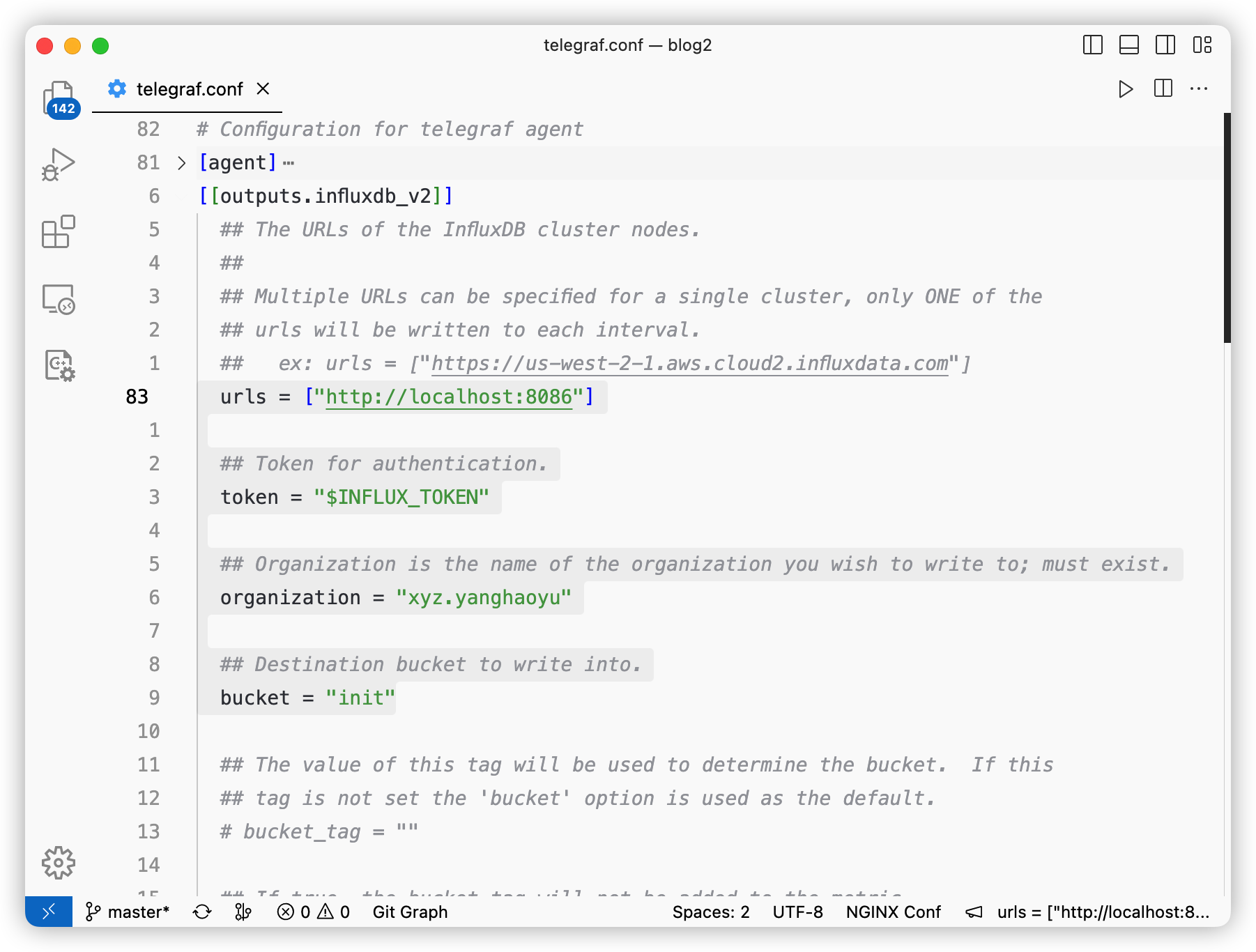Change language mode from NGINX Conf

tap(893, 912)
